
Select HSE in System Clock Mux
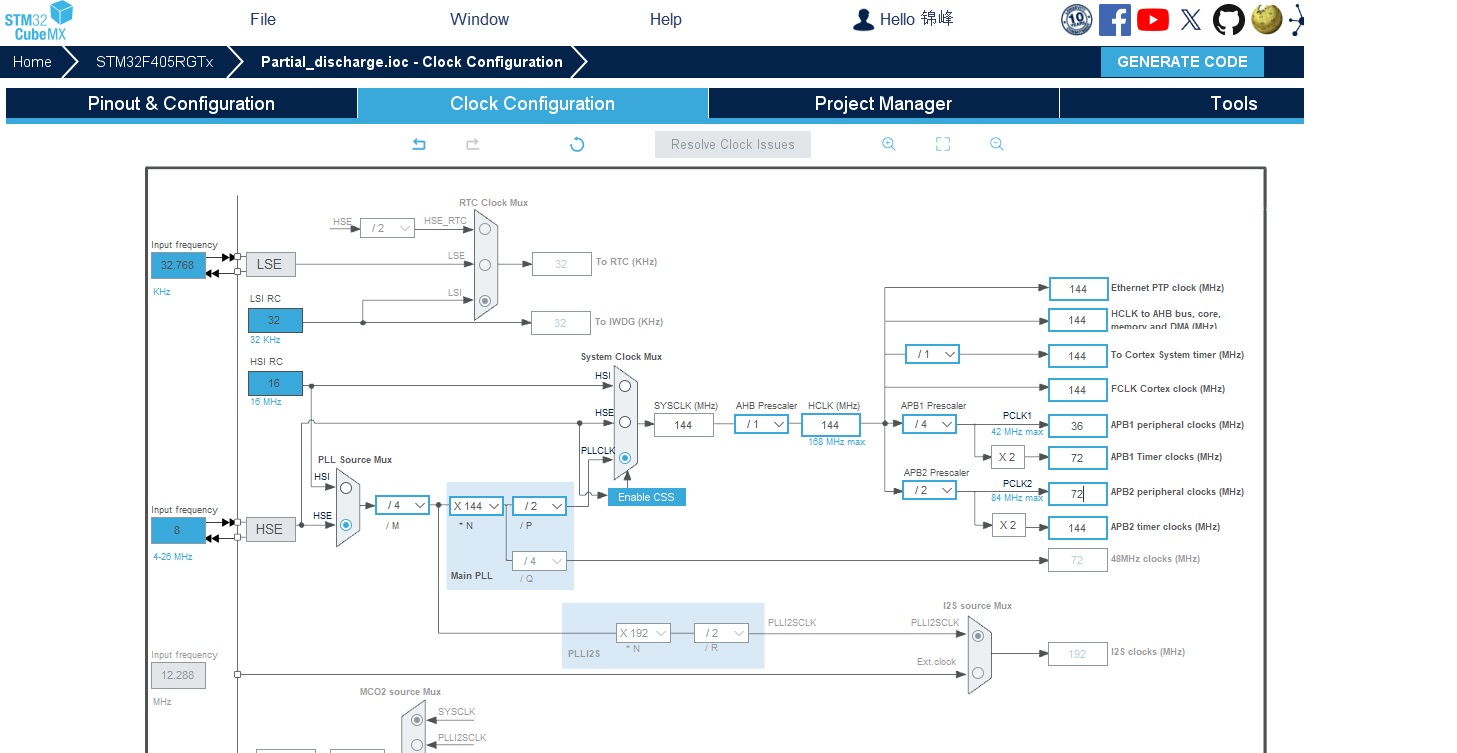pyautogui.click(x=624, y=422)
